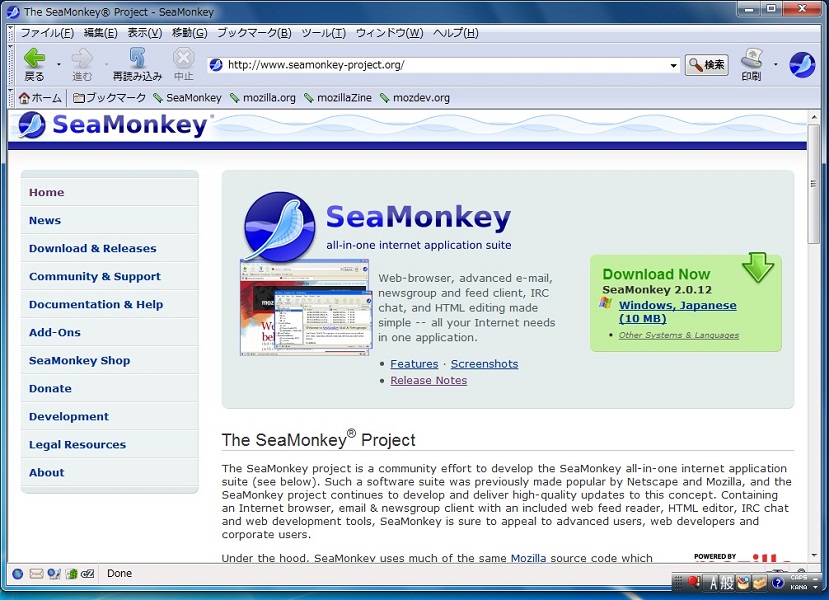This screenshot has width=829, height=600.
Task: Open the mozilla.org bookmark
Action: 263,98
